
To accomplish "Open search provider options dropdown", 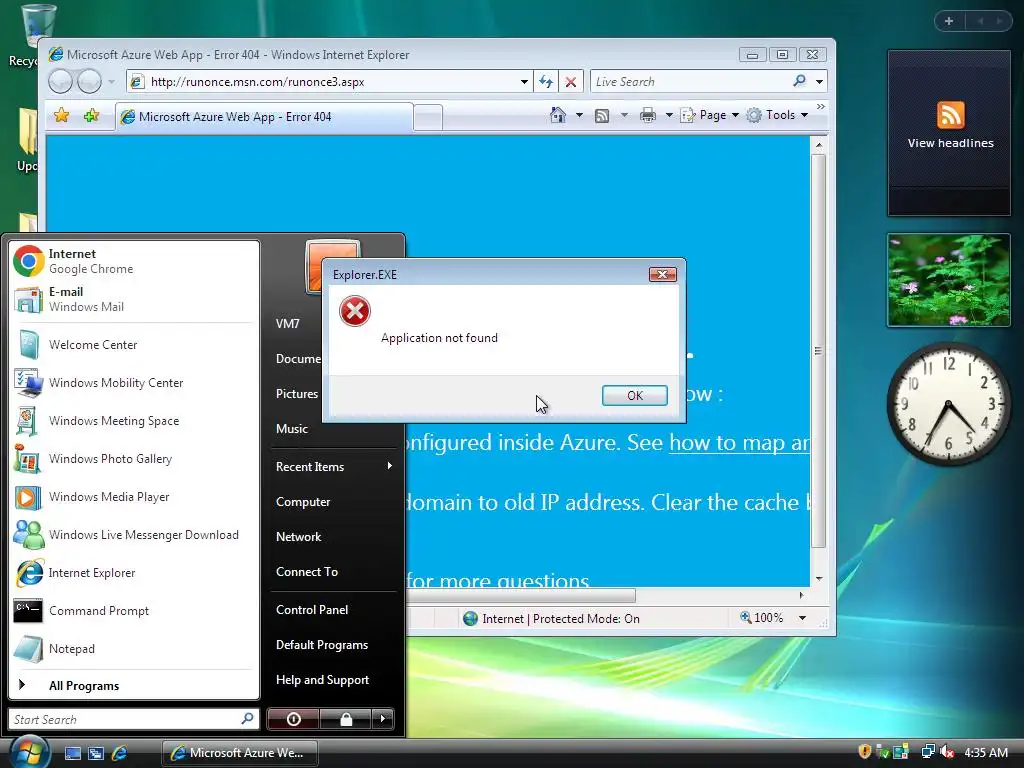I will (x=819, y=82).
